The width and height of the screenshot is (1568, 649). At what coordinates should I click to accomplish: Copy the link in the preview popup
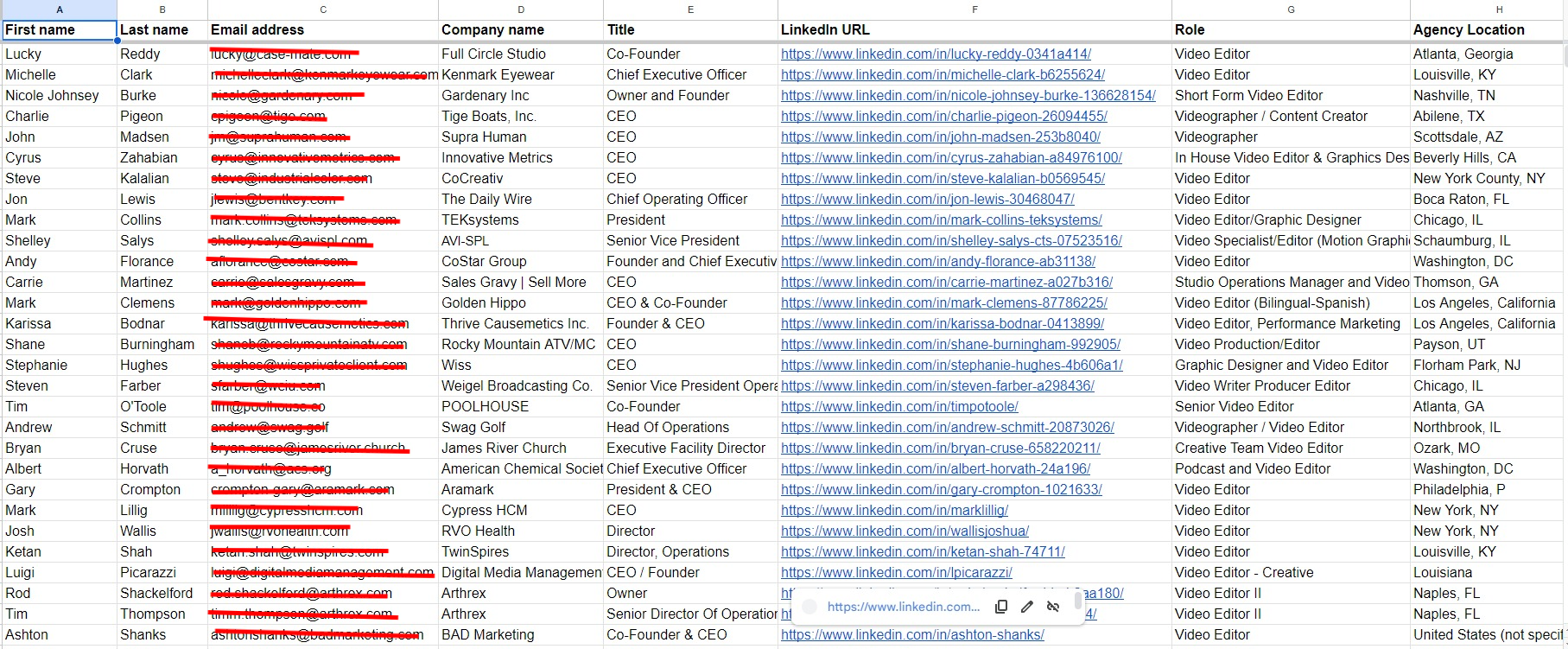click(1001, 607)
